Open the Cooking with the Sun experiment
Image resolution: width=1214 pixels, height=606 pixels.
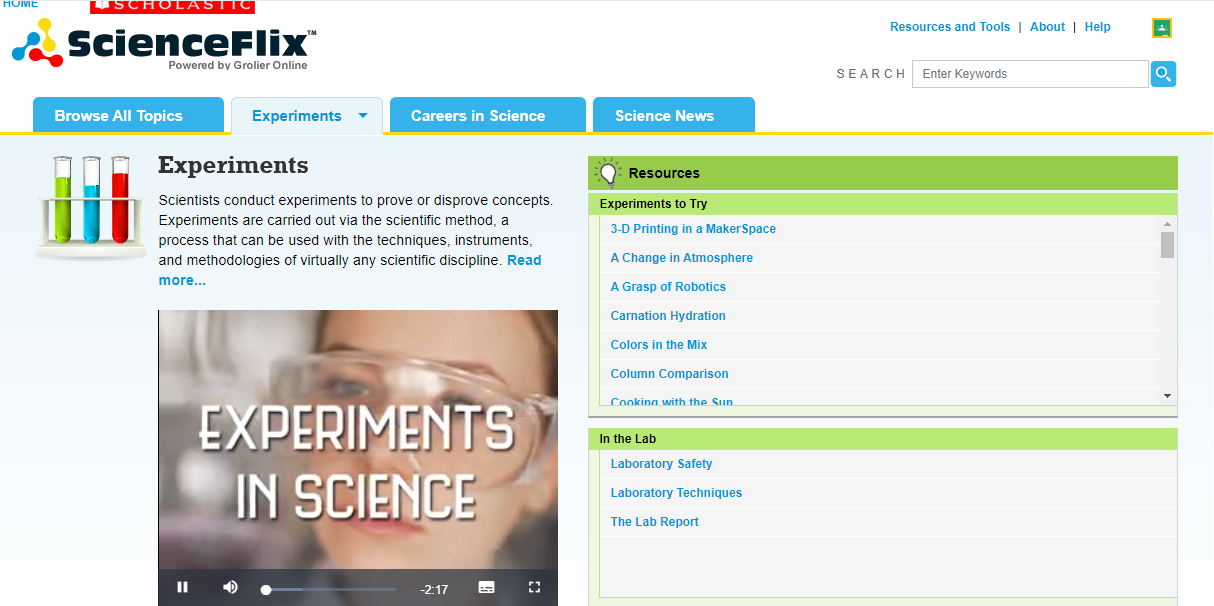672,402
